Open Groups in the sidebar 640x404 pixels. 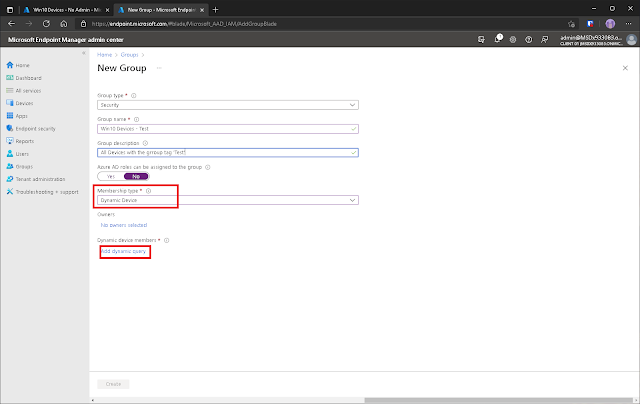[x=19, y=166]
